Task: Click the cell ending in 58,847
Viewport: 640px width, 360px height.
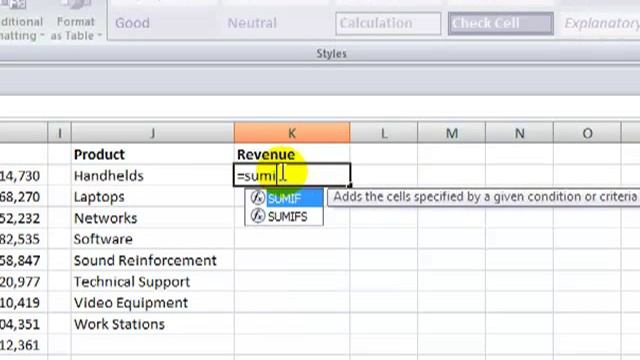Action: coord(23,260)
